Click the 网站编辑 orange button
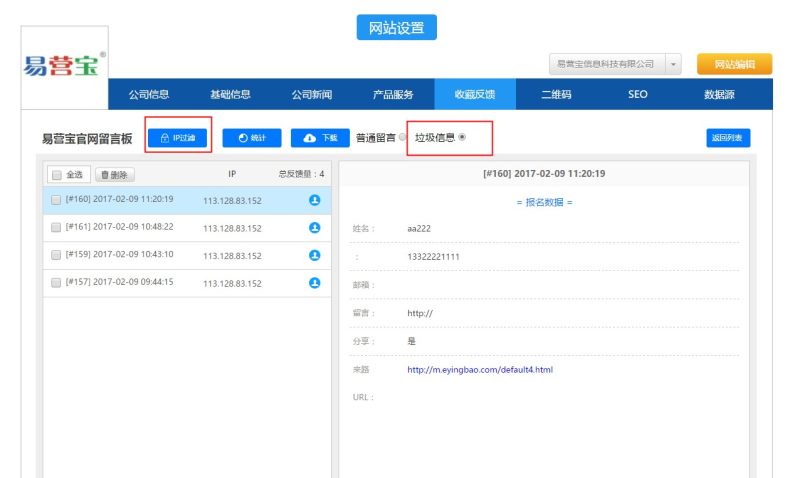The width and height of the screenshot is (800, 478). [734, 64]
